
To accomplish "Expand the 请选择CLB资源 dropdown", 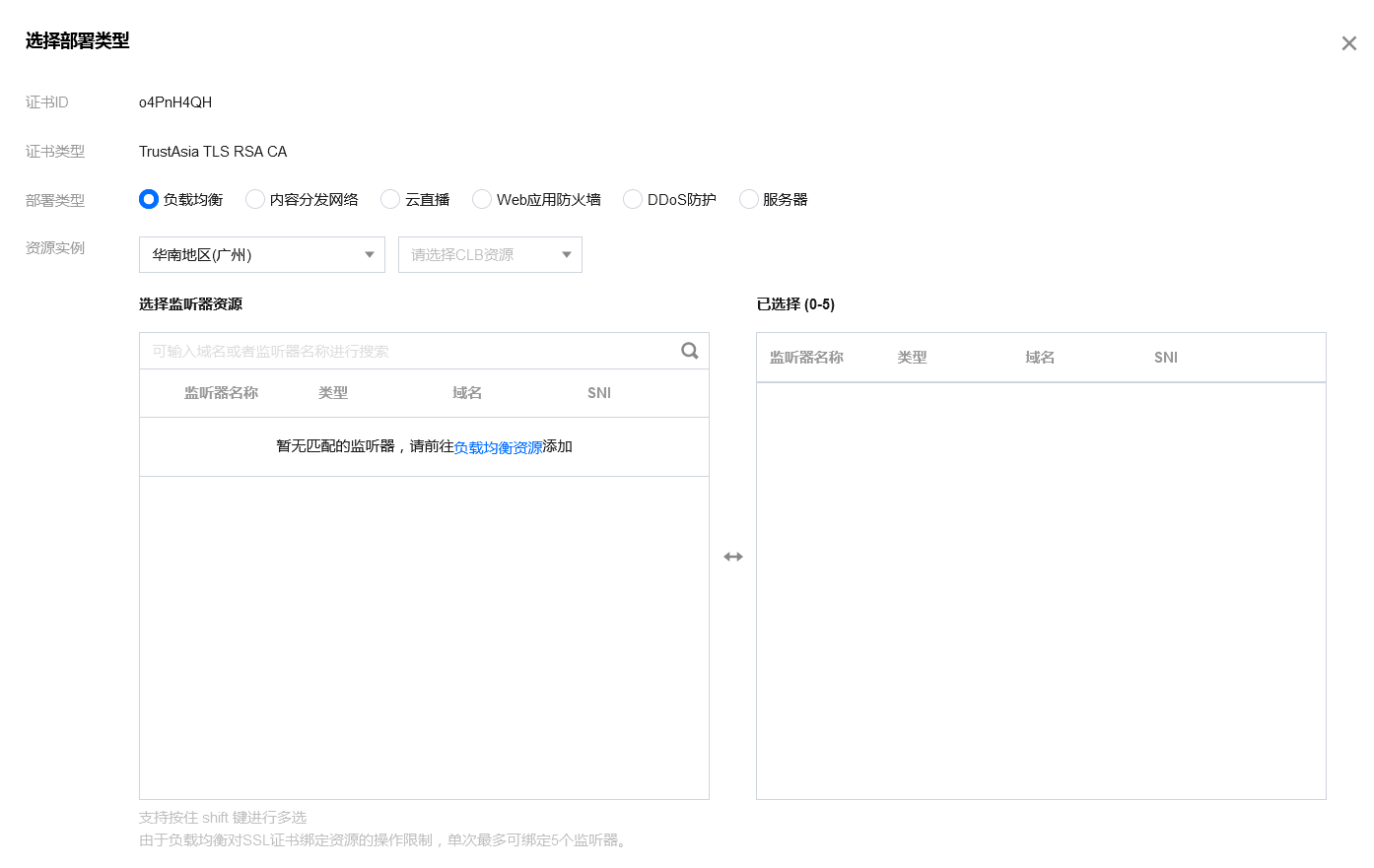I will [490, 254].
